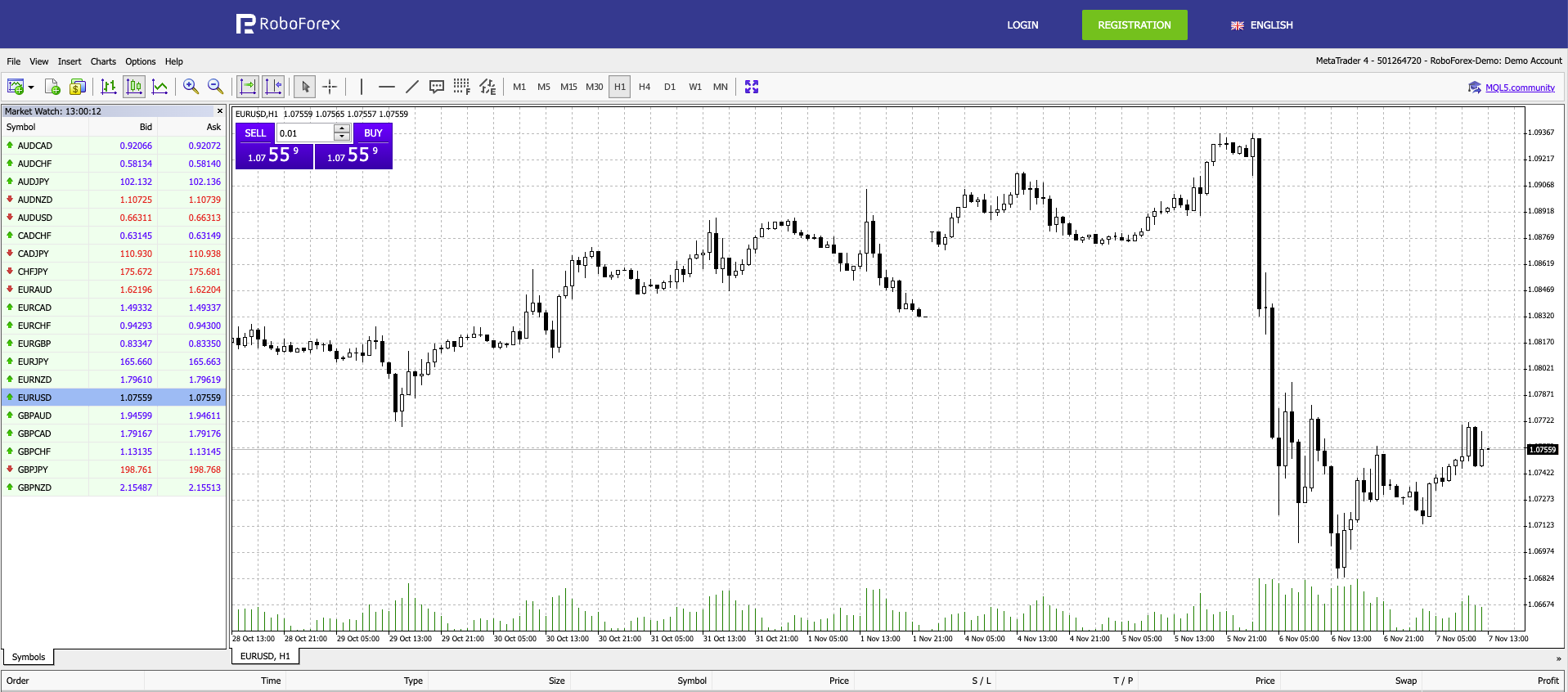Screen dimensions: 1568x692
Task: Open the new order icon
Action: (78, 87)
